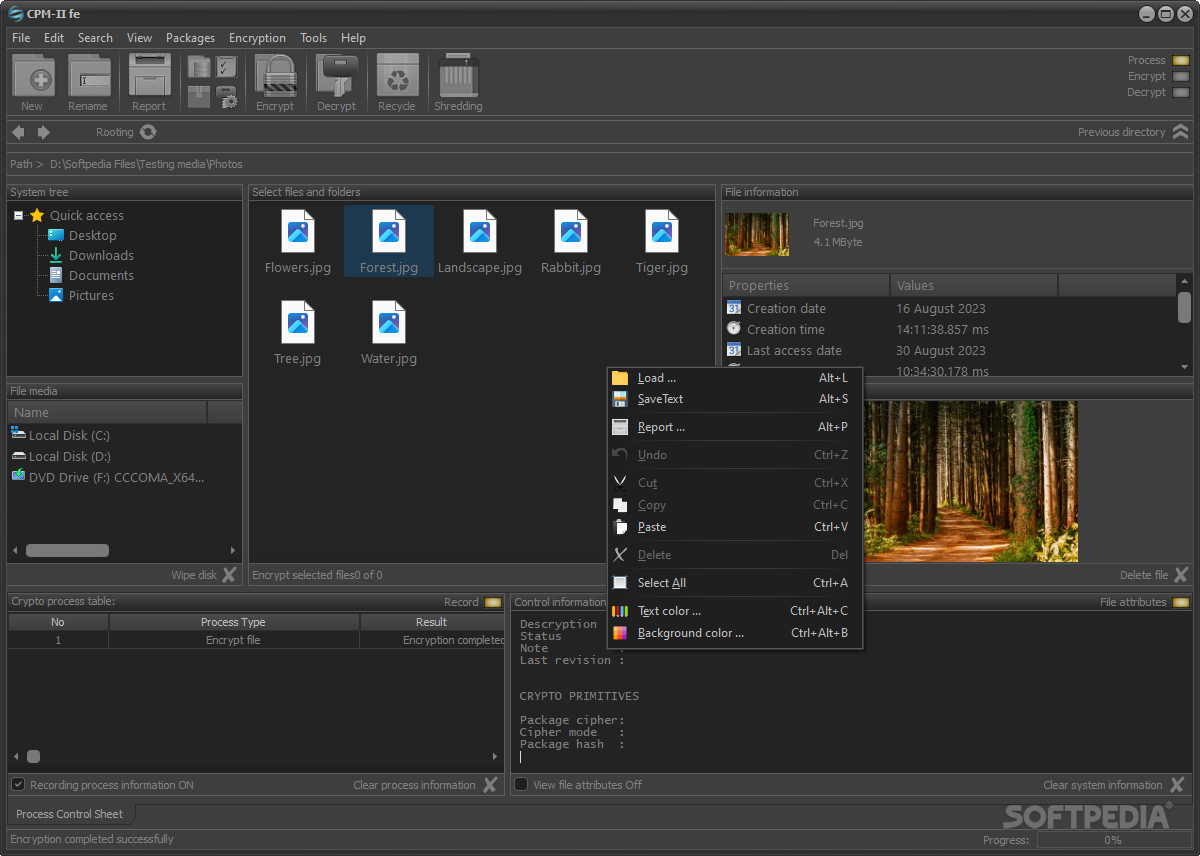
Task: Choose SaveText from context menu
Action: (734, 399)
